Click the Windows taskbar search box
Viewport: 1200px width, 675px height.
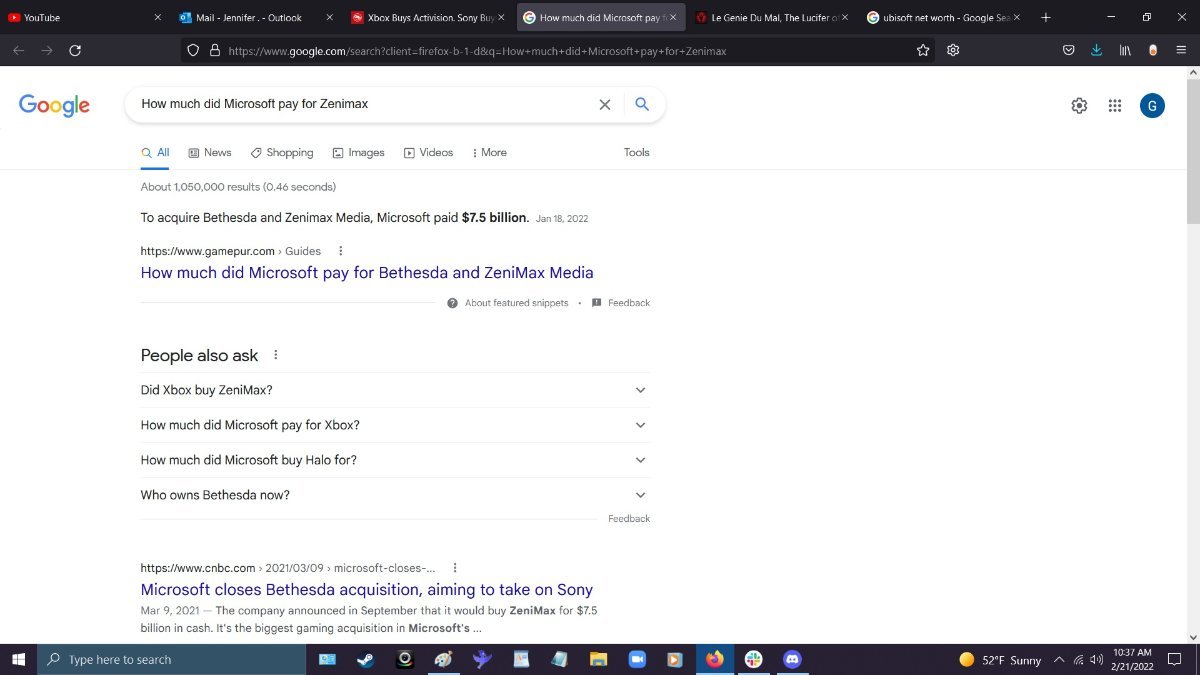pos(171,659)
